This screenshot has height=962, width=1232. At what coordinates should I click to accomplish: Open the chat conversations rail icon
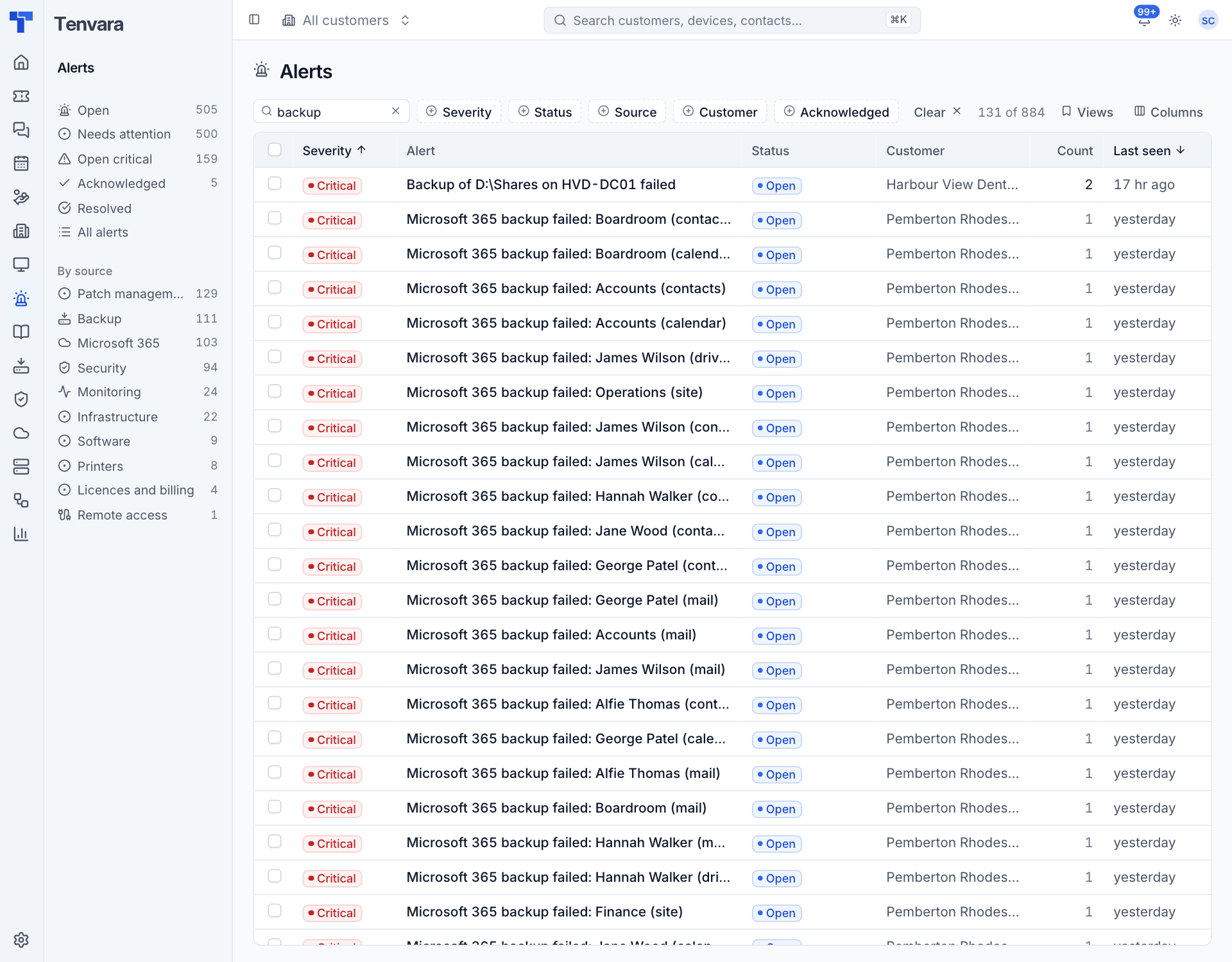pyautogui.click(x=21, y=130)
